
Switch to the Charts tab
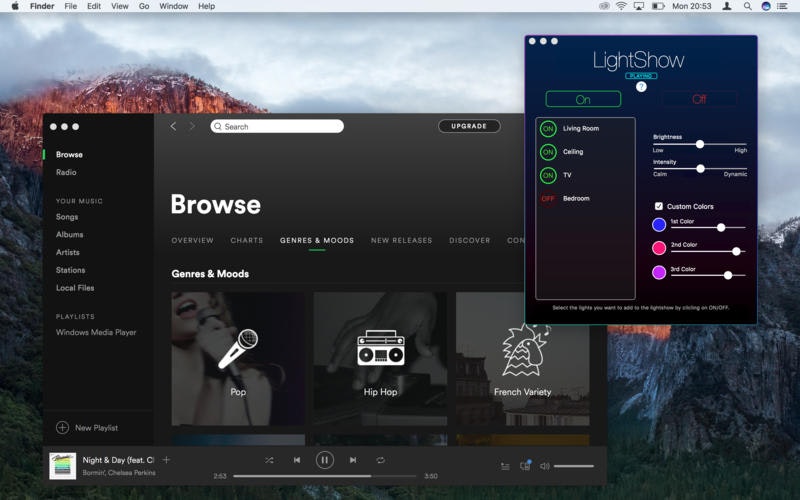click(247, 240)
